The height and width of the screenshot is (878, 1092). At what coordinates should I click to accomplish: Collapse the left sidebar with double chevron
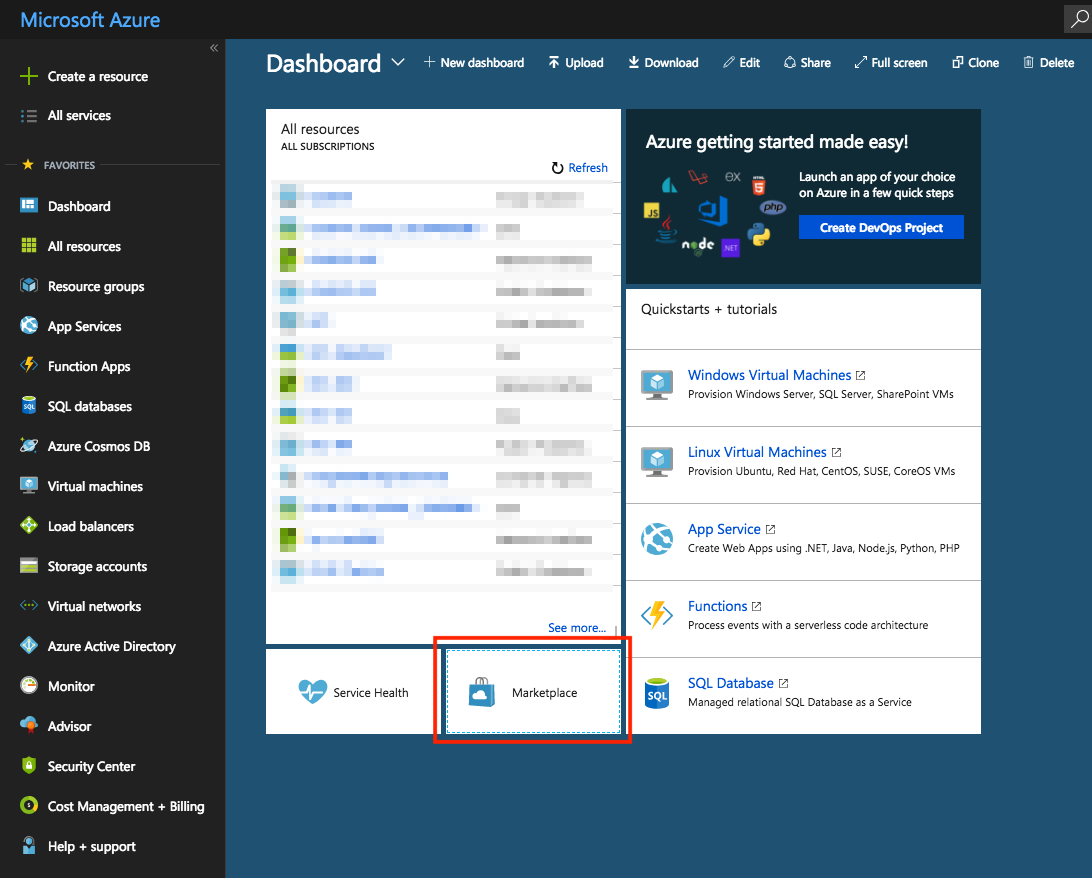[213, 48]
